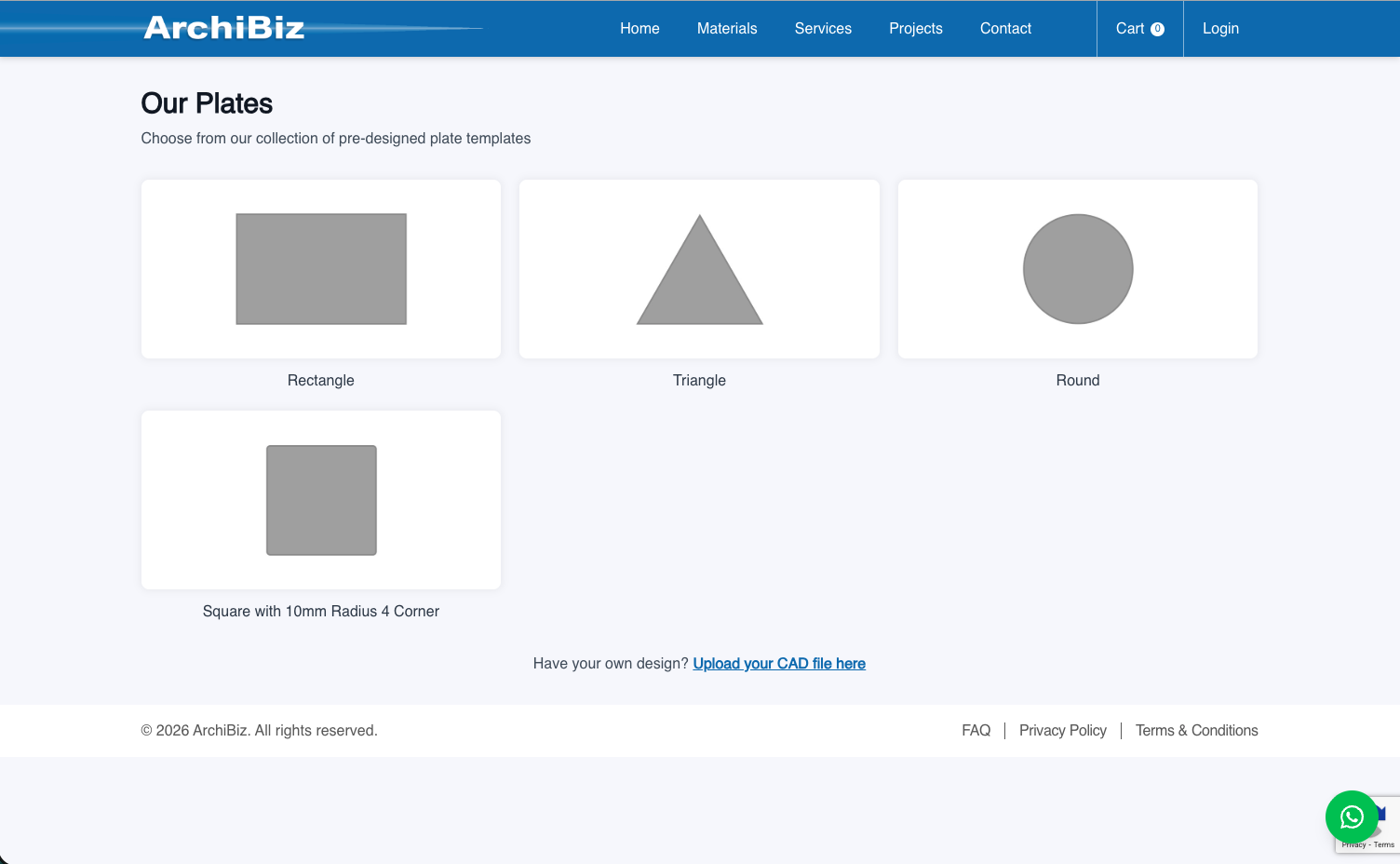View the Privacy Policy

click(x=1063, y=730)
